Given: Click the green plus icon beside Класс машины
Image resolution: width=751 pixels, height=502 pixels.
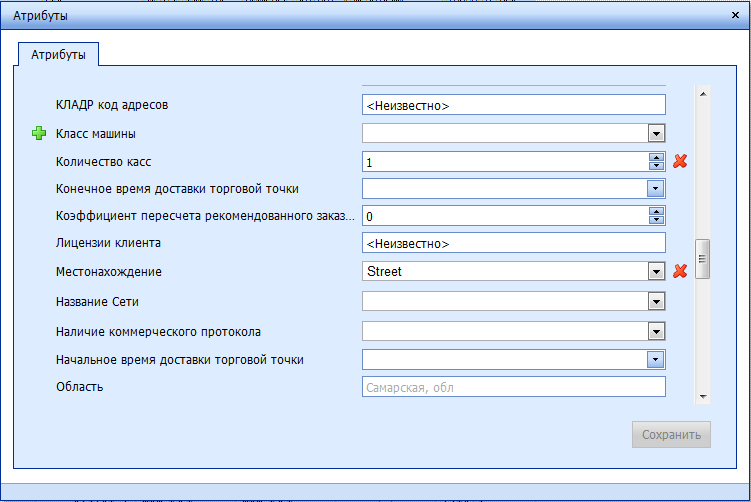Looking at the screenshot, I should [39, 133].
